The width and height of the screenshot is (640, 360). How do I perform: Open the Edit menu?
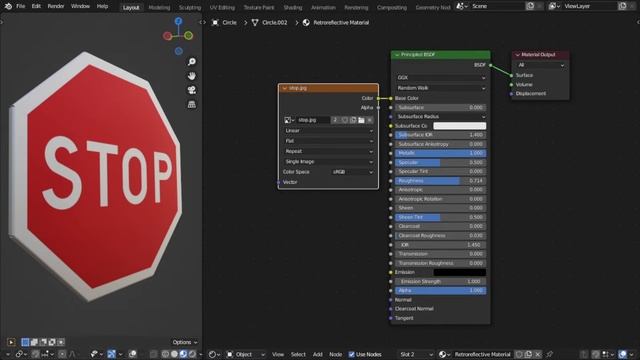tap(36, 6)
